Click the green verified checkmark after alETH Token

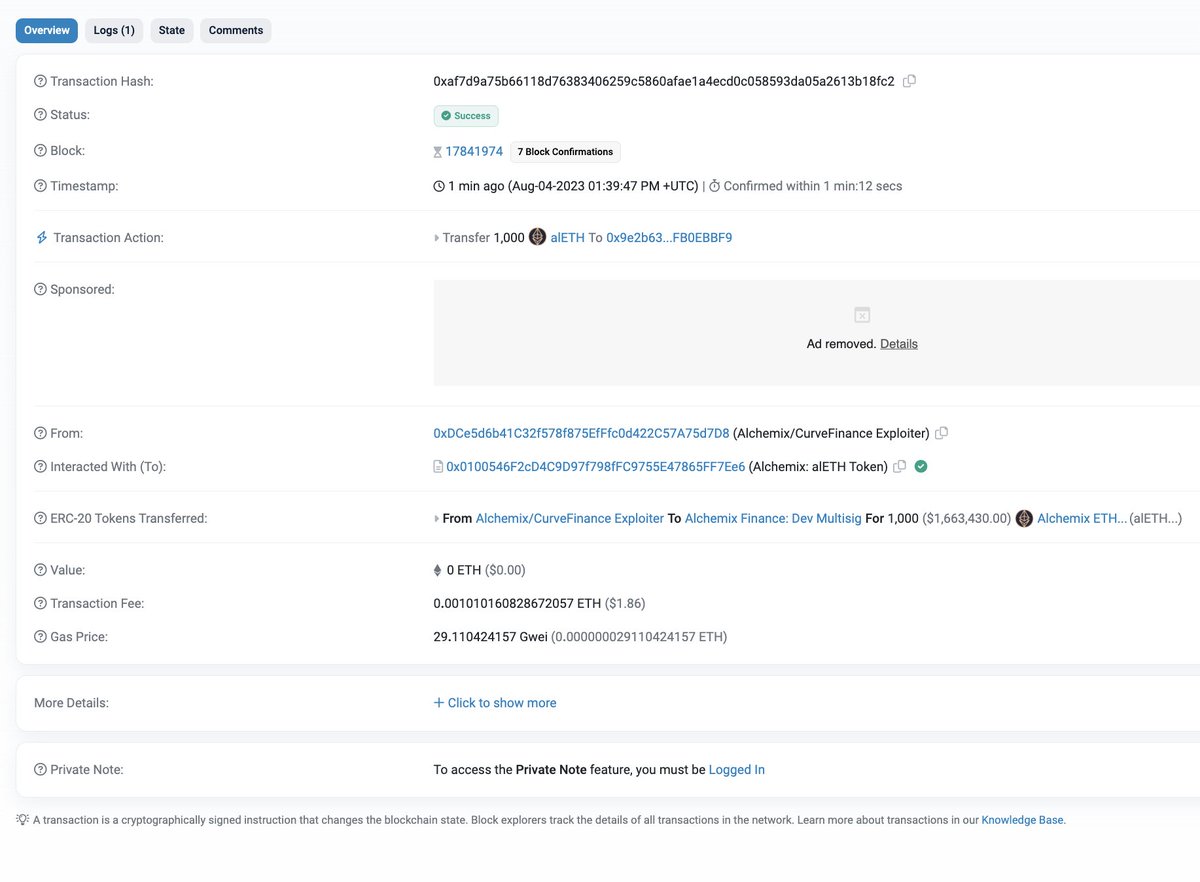[921, 466]
